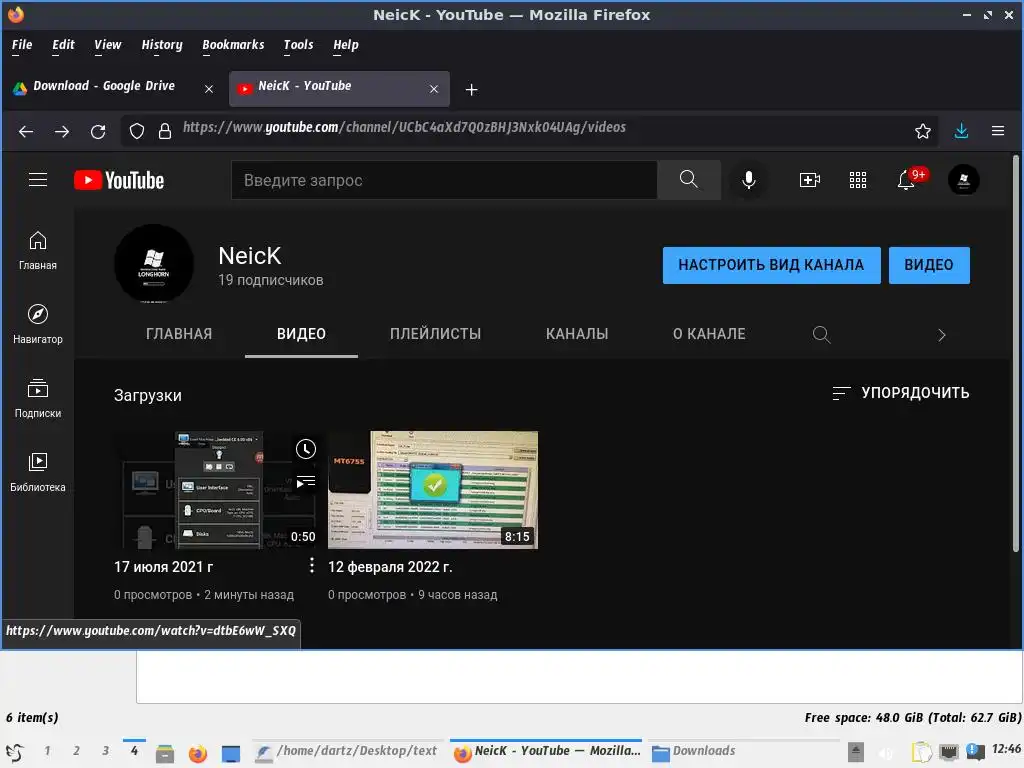Click in the Введите запрос search field

pos(444,180)
